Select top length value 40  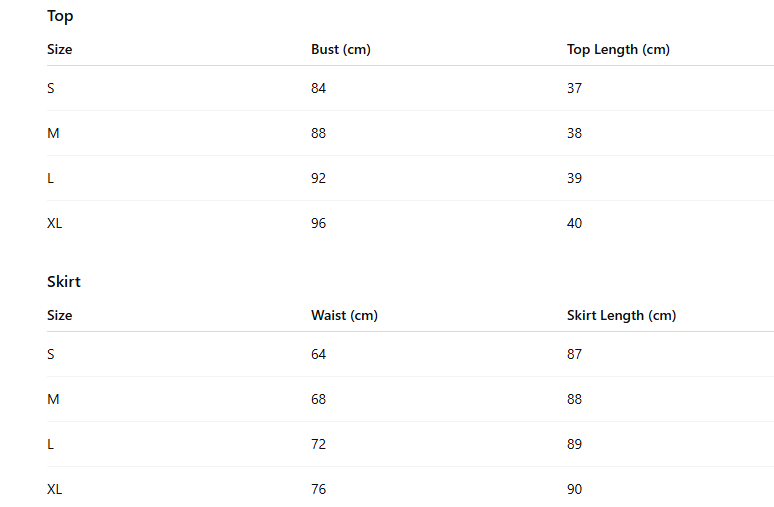(x=575, y=224)
